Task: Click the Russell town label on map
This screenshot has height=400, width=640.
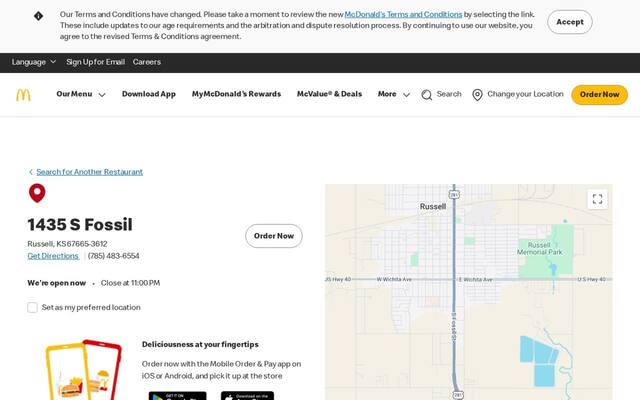Action: tap(433, 207)
